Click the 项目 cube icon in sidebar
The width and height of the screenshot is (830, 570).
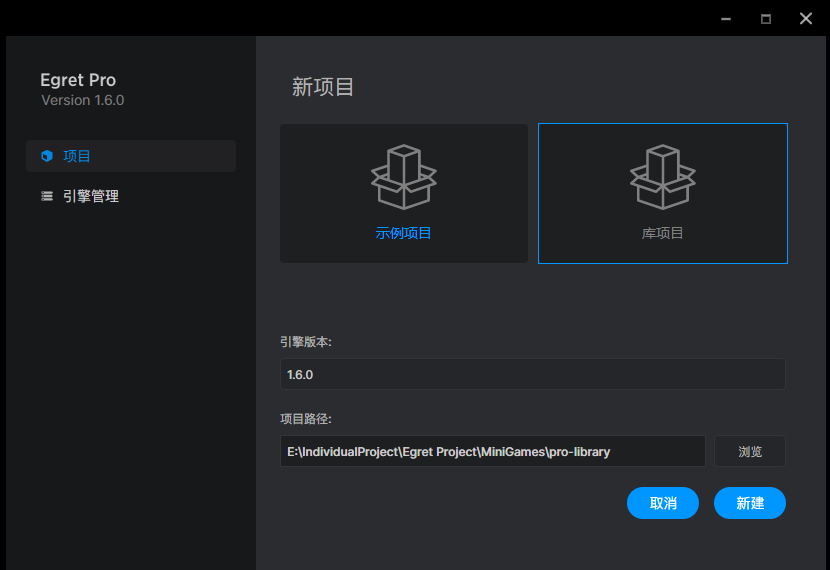[x=47, y=156]
